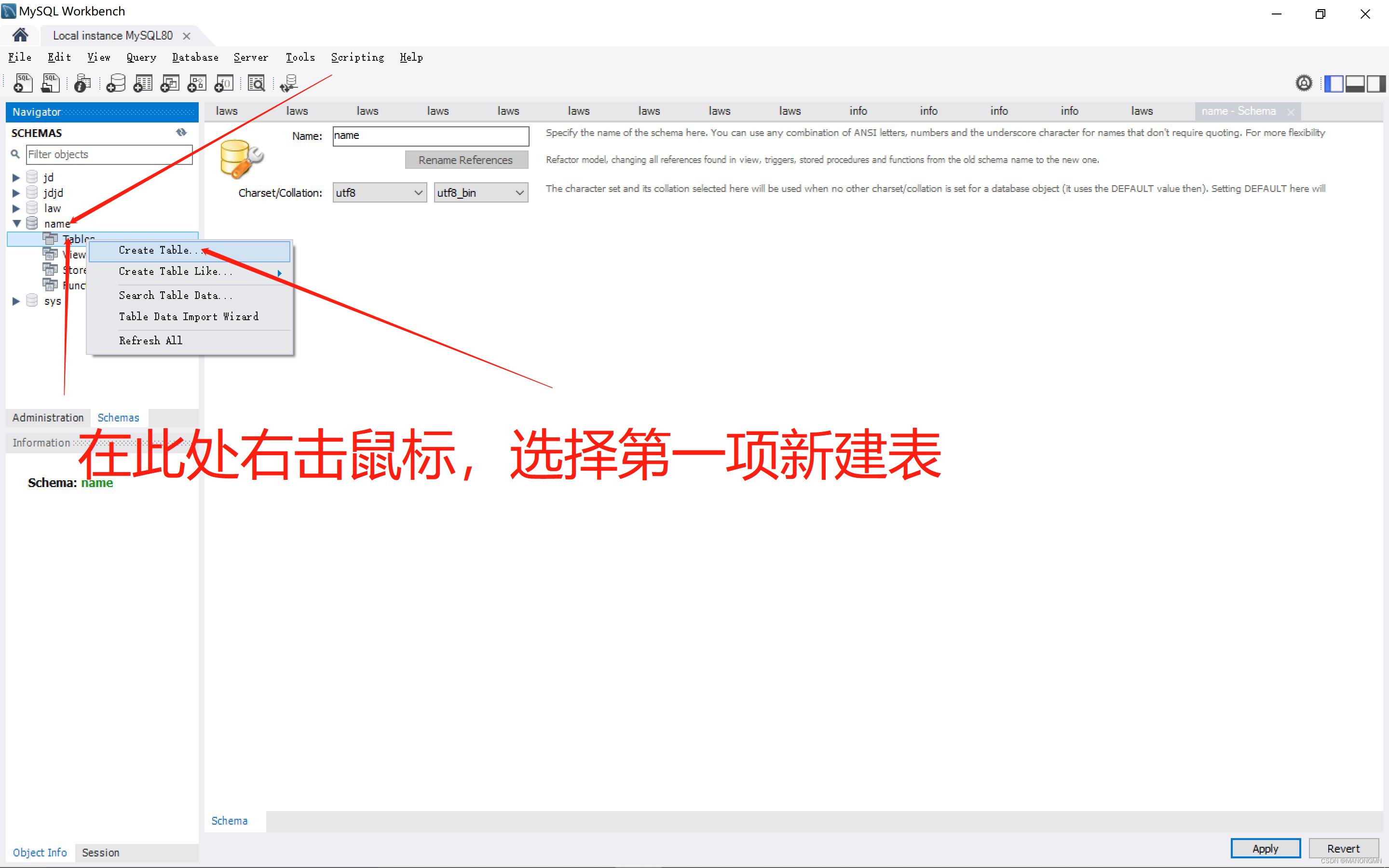This screenshot has height=868, width=1389.
Task: Click the Stored Procedures folder icon
Action: [x=51, y=269]
